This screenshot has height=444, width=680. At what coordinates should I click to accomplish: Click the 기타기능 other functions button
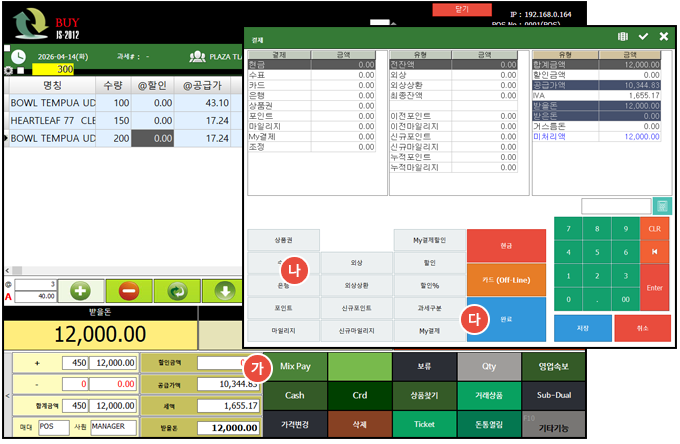553,424
